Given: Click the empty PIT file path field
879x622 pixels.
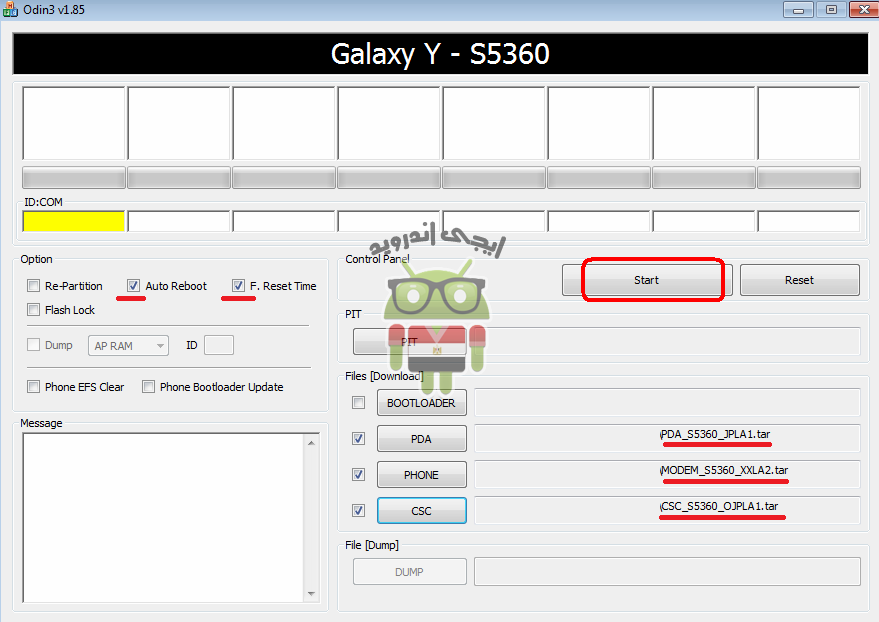Looking at the screenshot, I should (x=667, y=341).
